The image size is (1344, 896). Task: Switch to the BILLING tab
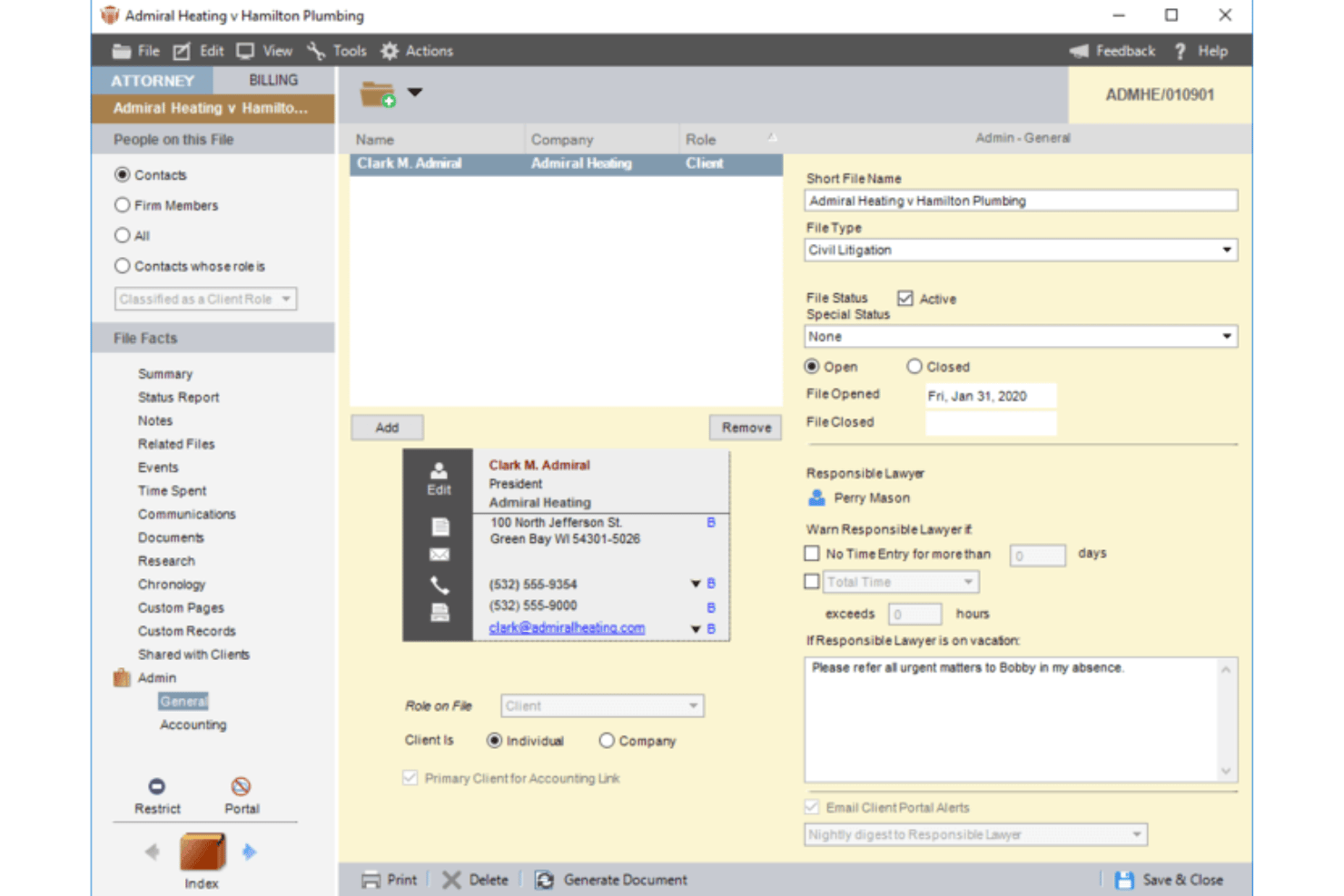(x=273, y=80)
